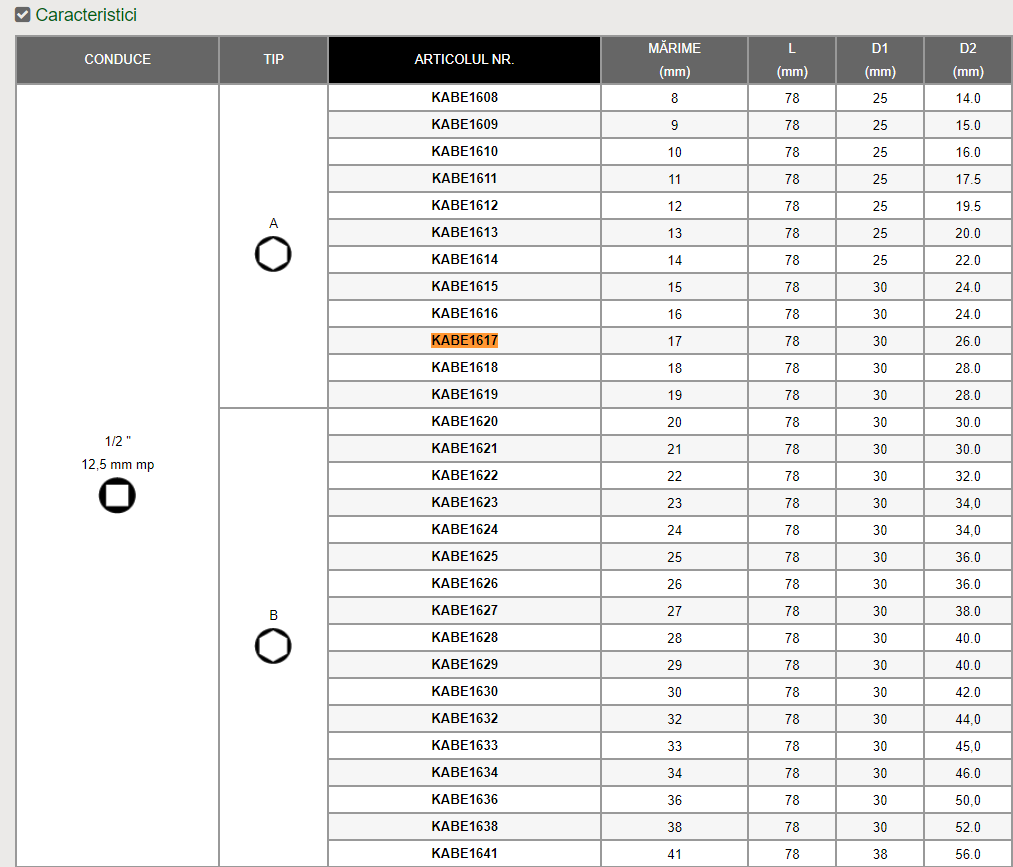Click article KABE1613
Screen dimensions: 1013x867
[x=464, y=233]
